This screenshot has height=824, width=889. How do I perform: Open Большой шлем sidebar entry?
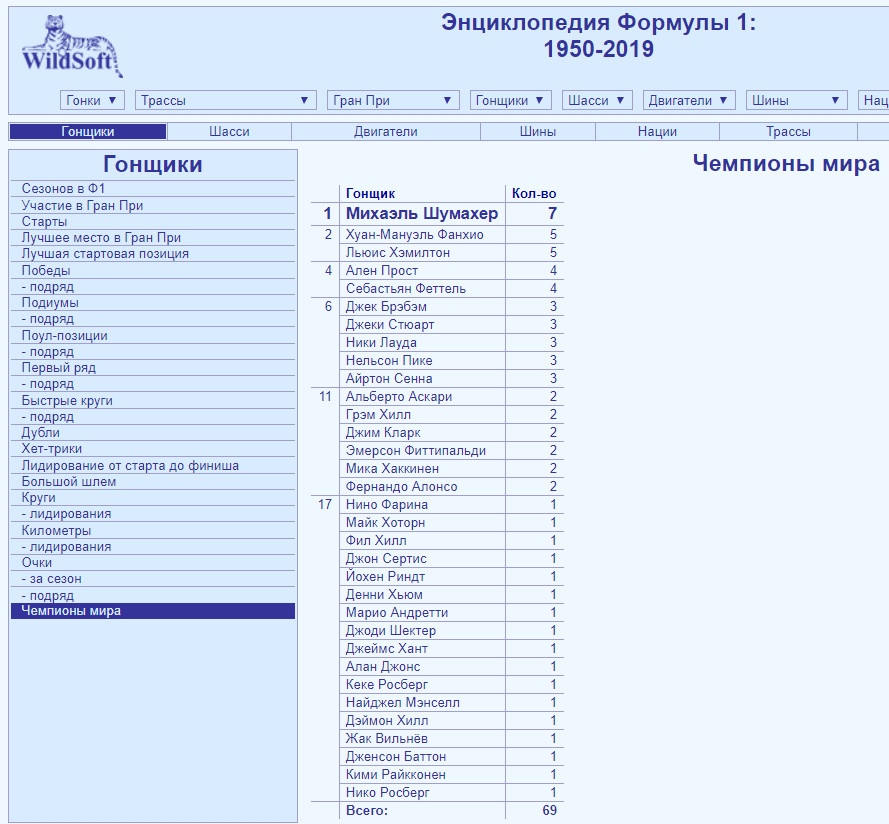[69, 481]
